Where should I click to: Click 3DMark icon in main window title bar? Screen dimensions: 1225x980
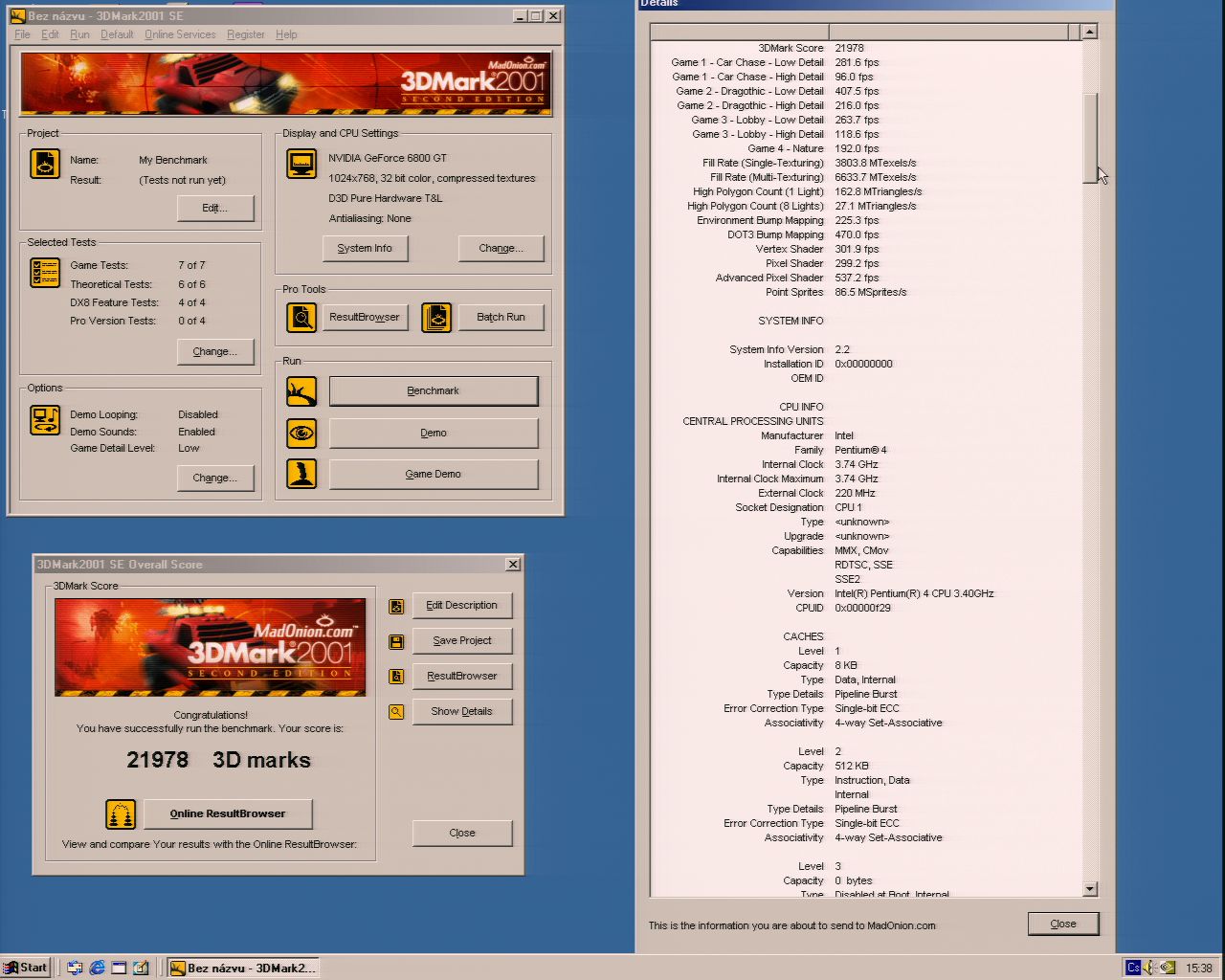17,15
